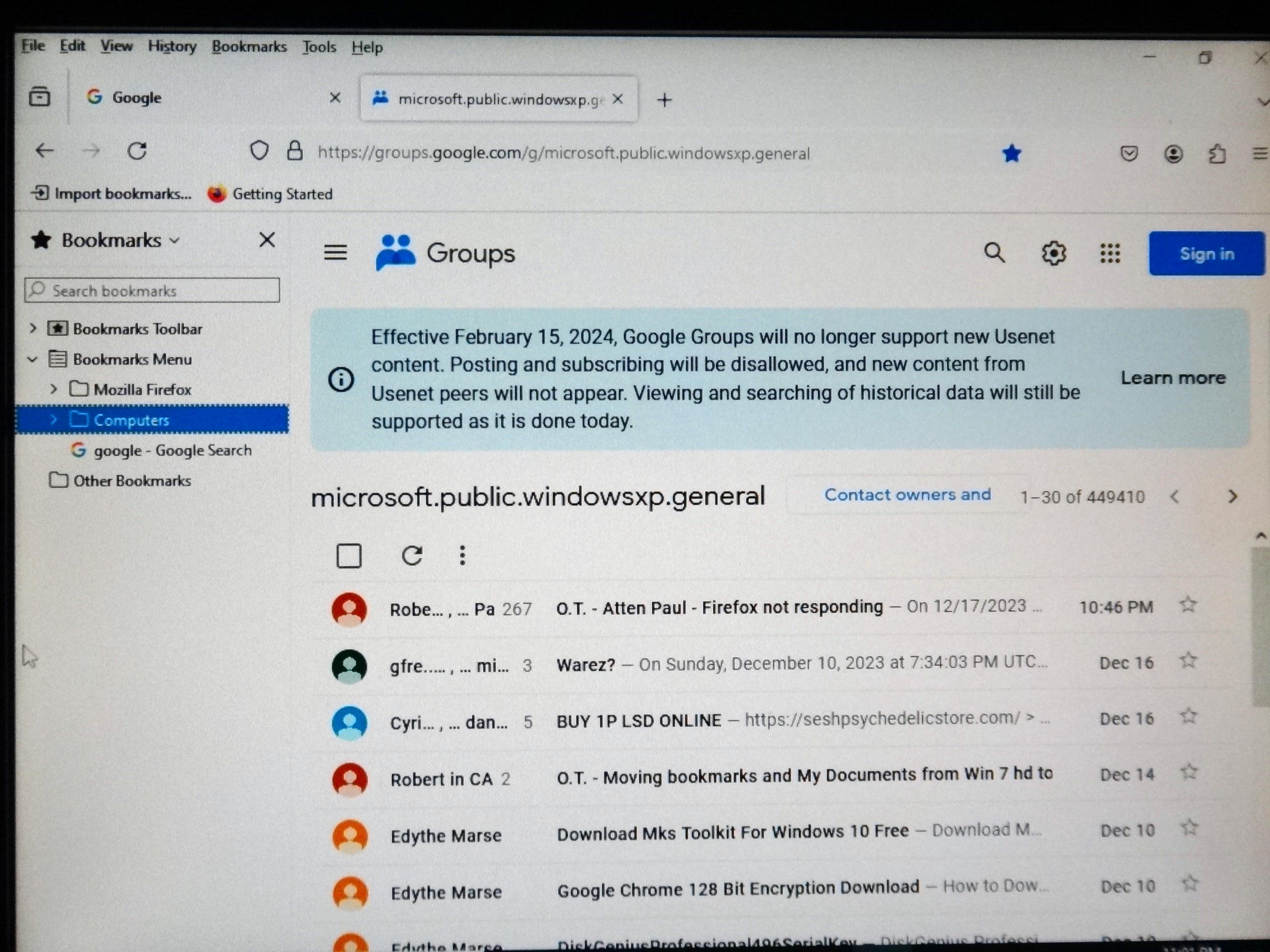Star the BUY 1P LSD ONLINE conversation
Screen dimensions: 1270x952
coord(1189,715)
